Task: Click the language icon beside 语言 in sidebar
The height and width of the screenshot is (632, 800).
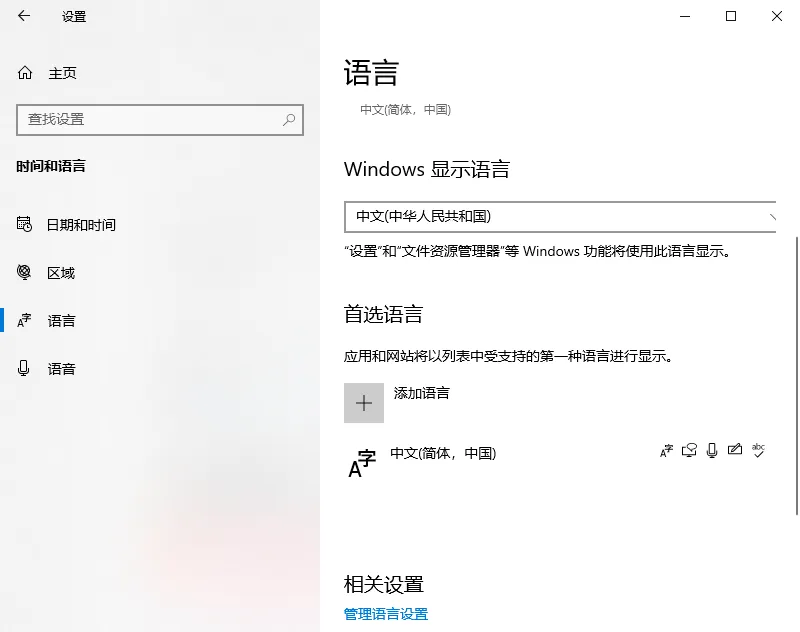Action: [x=24, y=320]
